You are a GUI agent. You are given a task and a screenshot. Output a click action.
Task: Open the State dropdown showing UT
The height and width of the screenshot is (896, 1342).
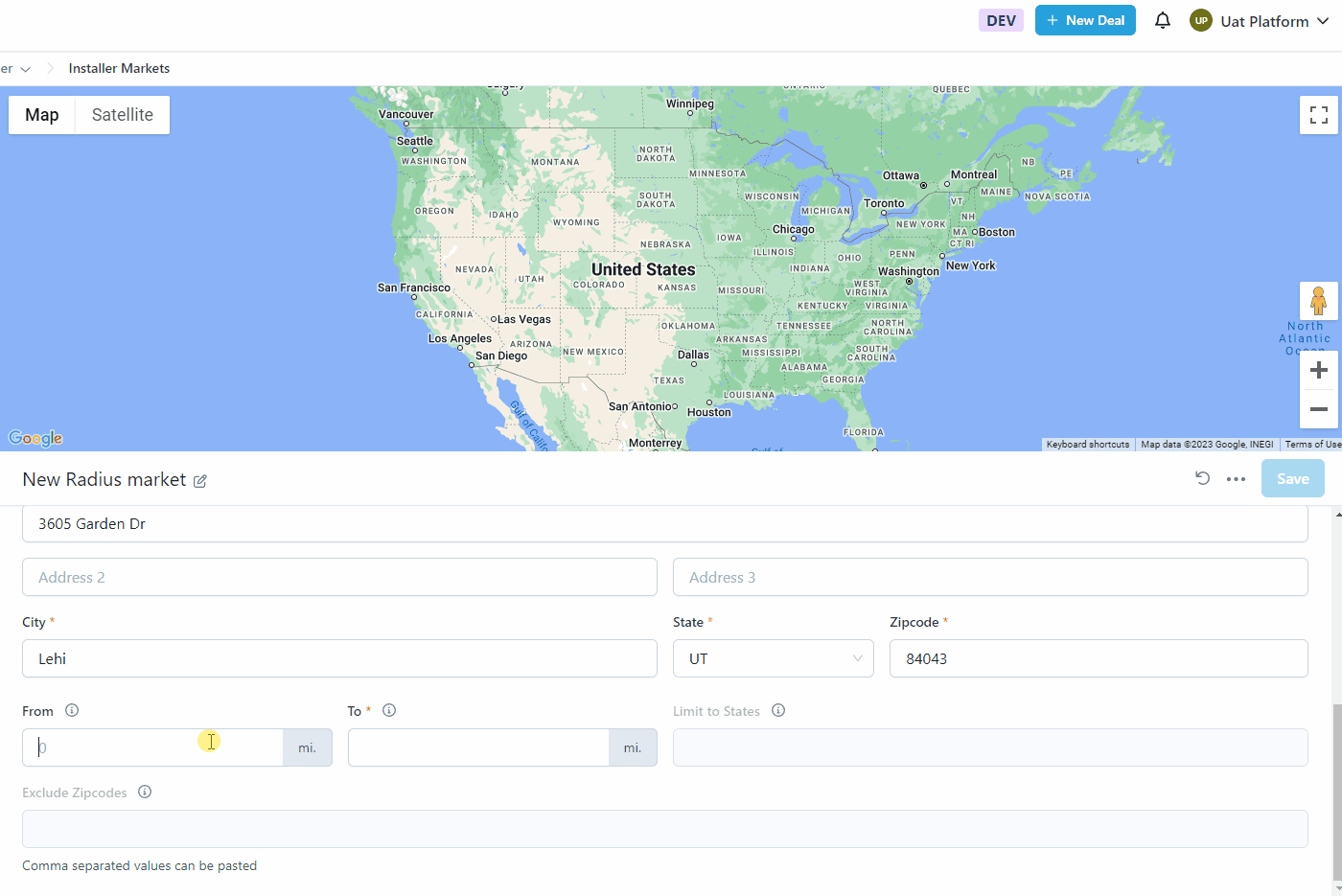(x=773, y=658)
